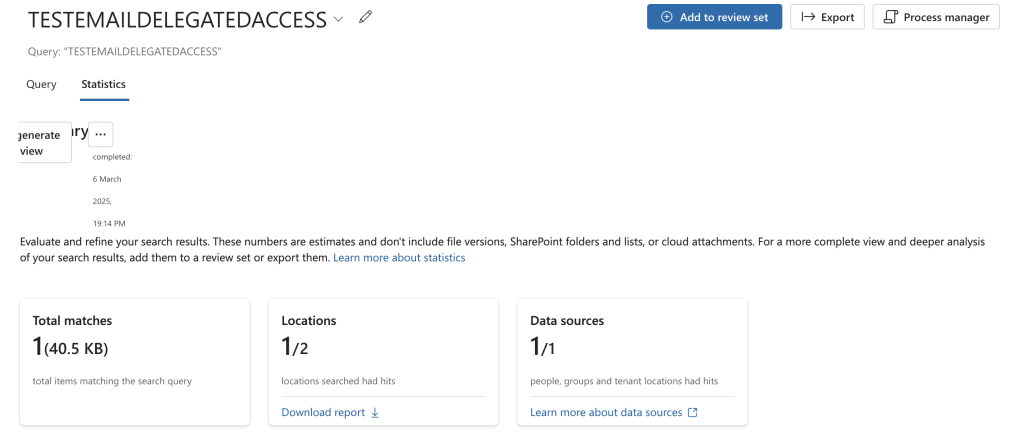The height and width of the screenshot is (432, 1023).
Task: Click the download arrow icon beside Download report
Action: coord(375,412)
